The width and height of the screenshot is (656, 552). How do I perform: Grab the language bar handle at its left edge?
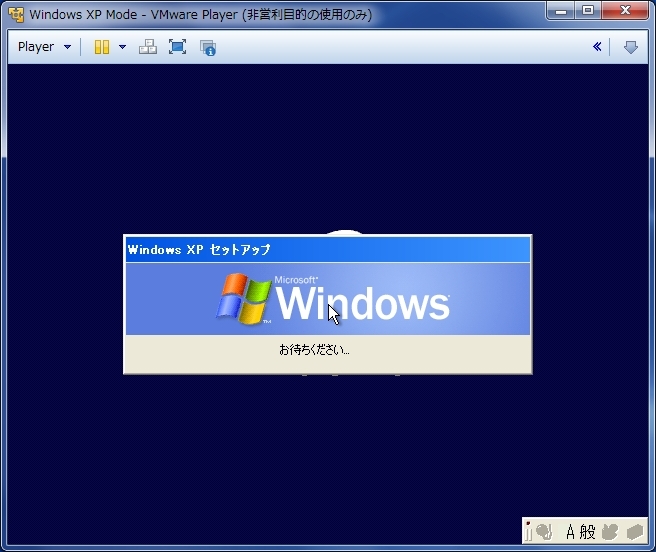click(528, 531)
